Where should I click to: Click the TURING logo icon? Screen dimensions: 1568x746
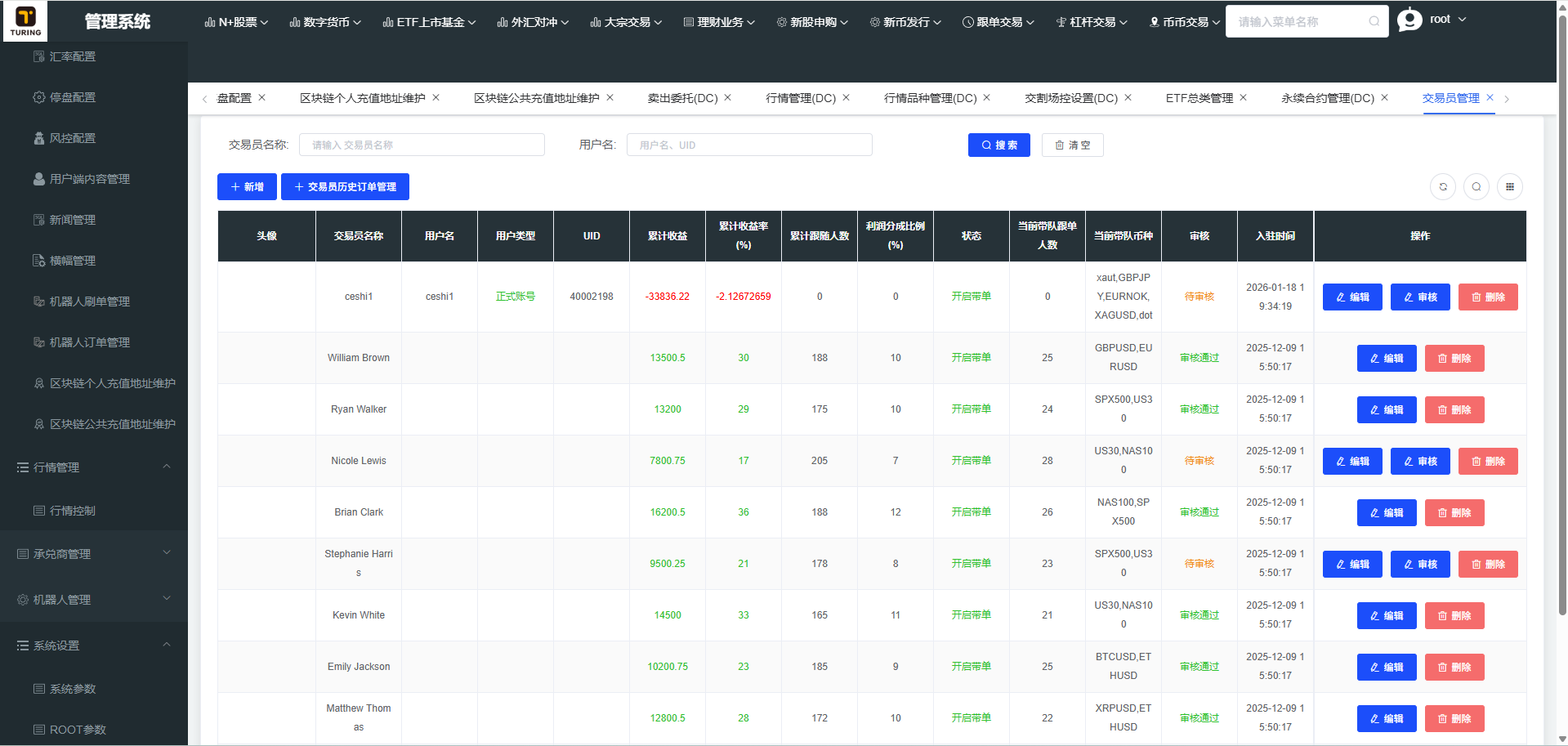point(25,20)
